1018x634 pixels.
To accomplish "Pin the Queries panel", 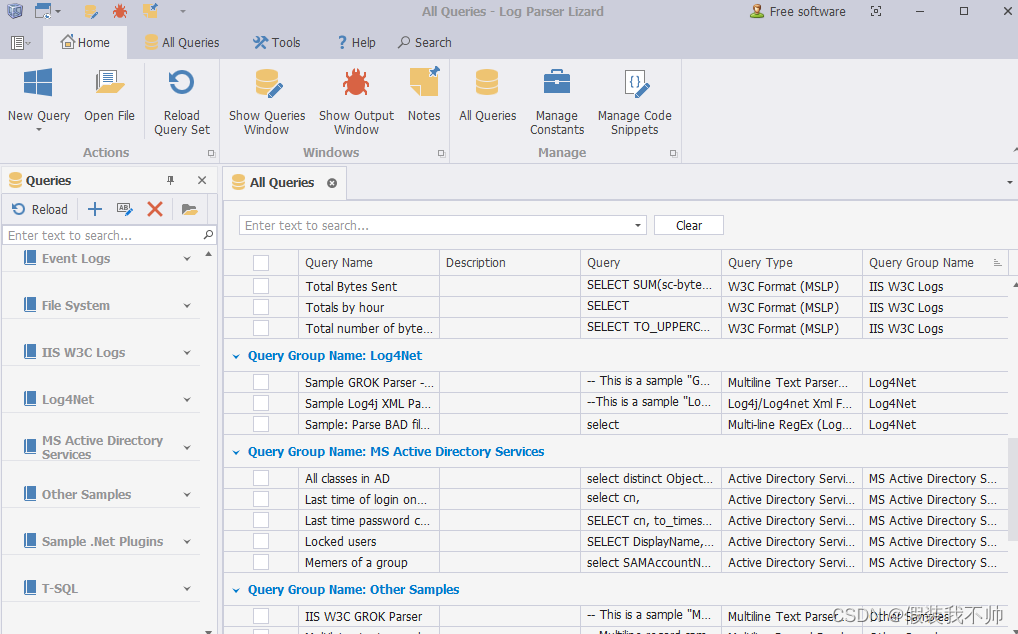I will coord(170,180).
